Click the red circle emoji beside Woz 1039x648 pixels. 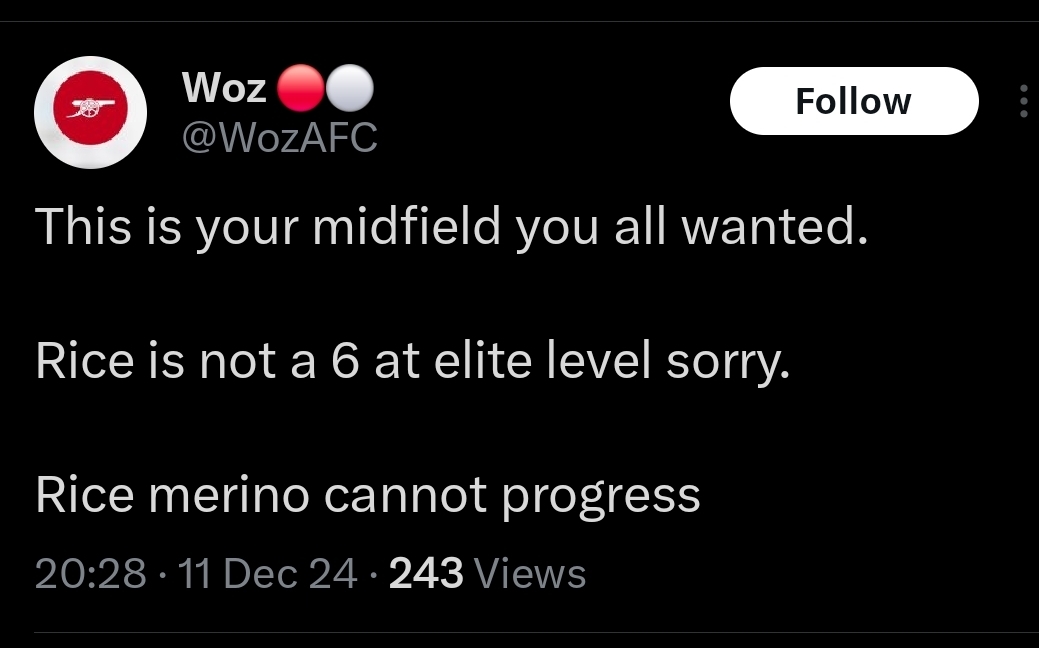[x=297, y=89]
